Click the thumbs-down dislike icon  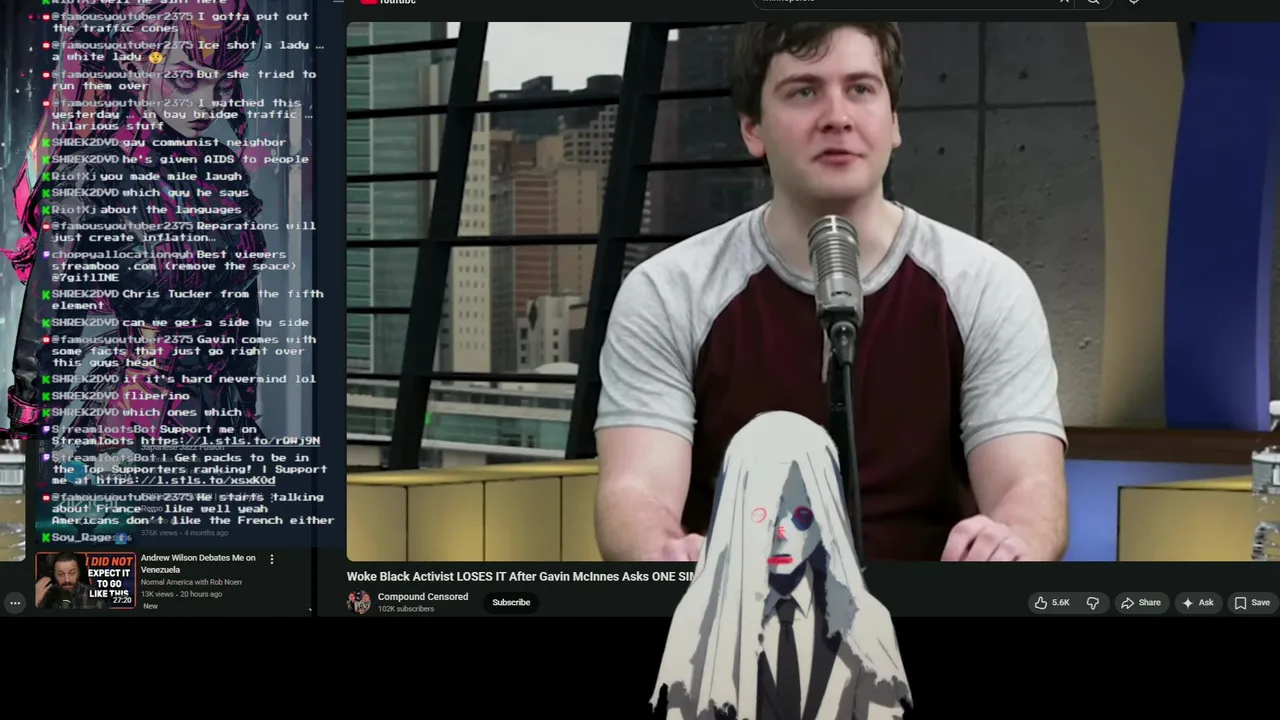pos(1093,602)
